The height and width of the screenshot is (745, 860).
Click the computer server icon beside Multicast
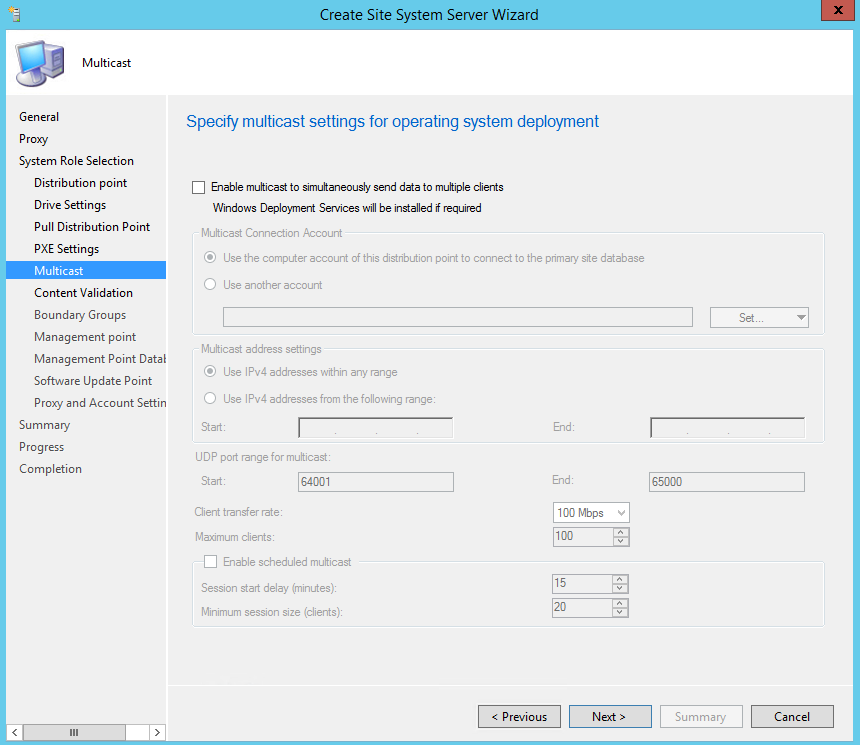[39, 63]
